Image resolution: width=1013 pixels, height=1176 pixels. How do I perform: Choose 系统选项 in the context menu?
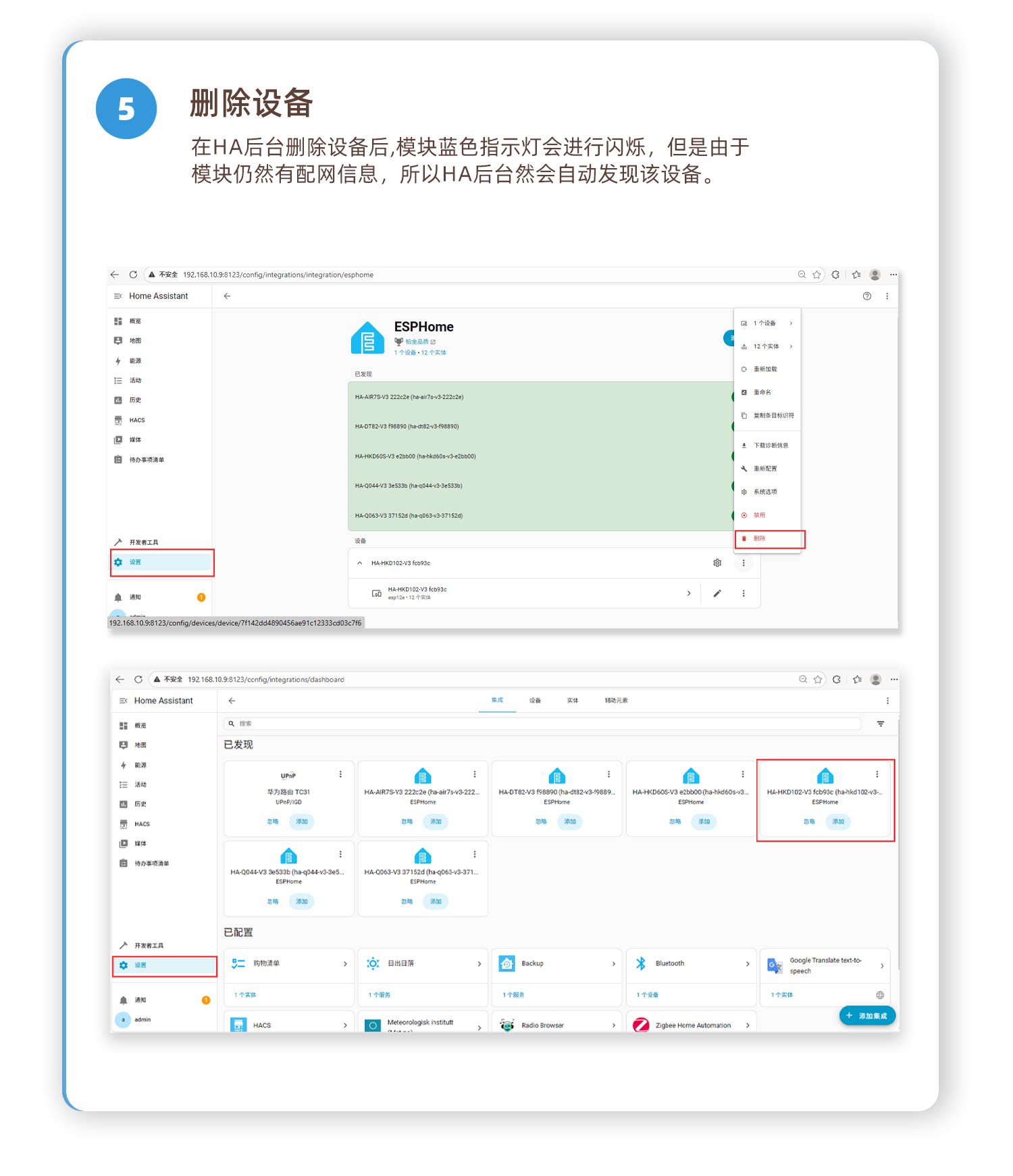pyautogui.click(x=767, y=492)
